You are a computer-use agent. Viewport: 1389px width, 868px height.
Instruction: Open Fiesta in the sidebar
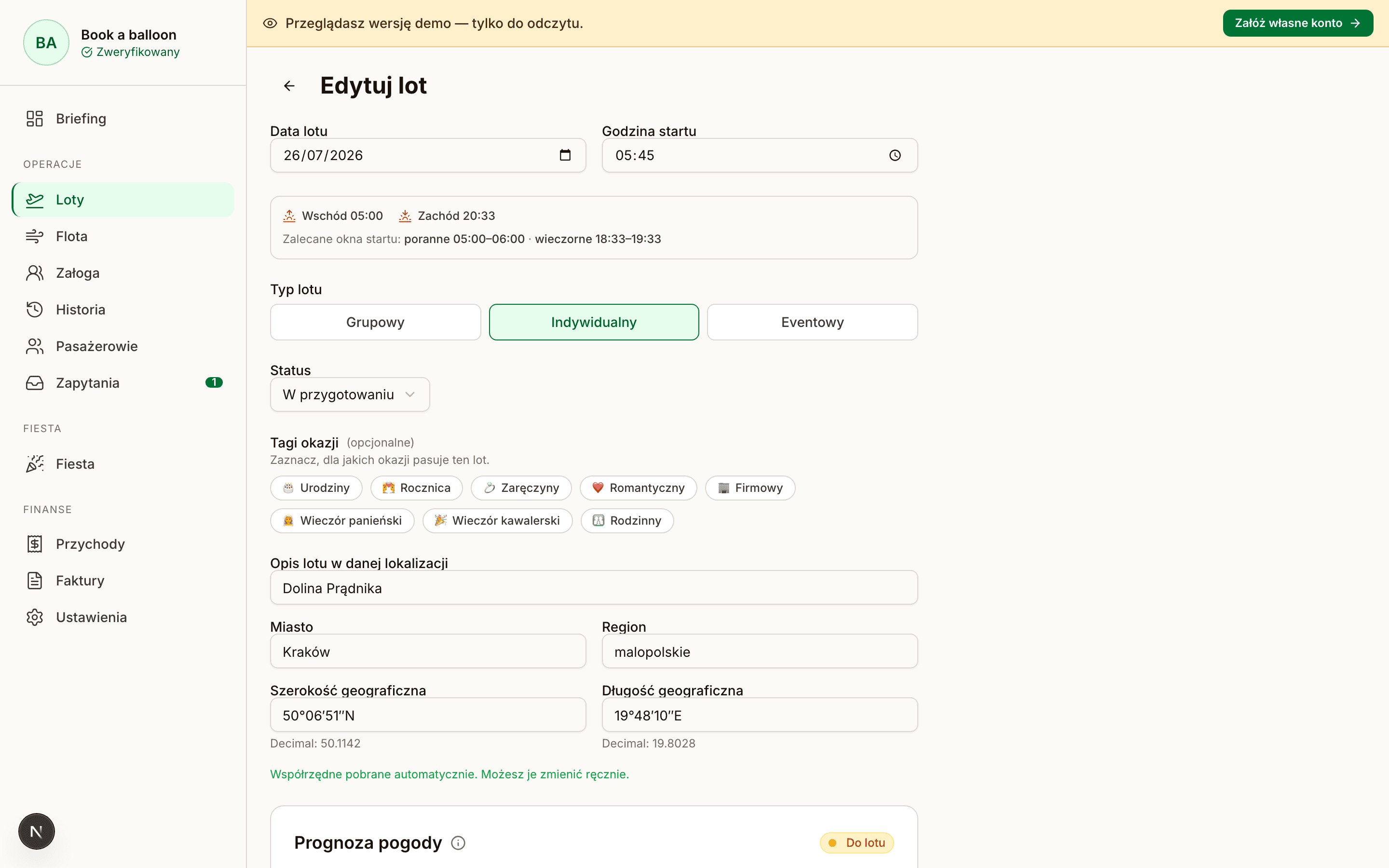coord(123,464)
